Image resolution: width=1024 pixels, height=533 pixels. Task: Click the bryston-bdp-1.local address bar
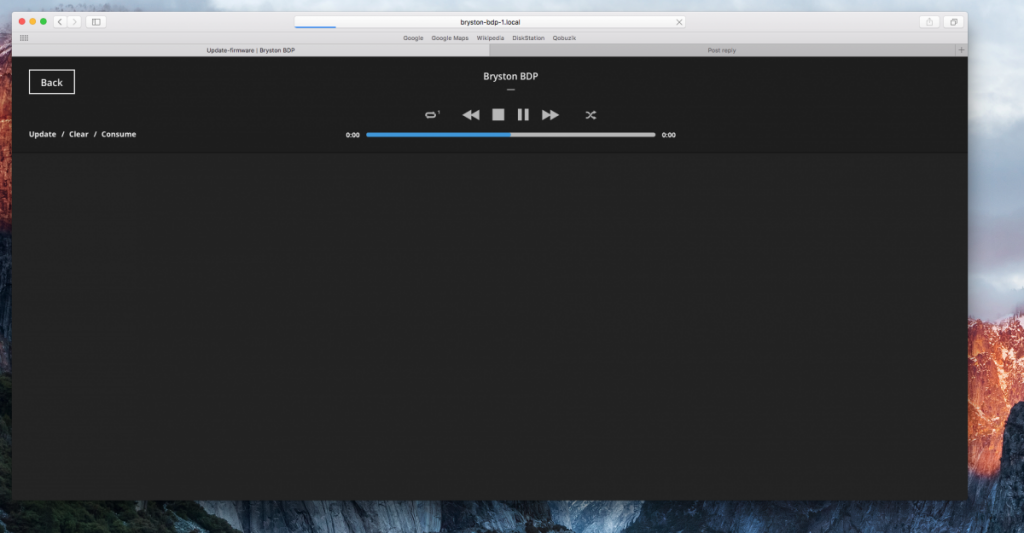[490, 22]
